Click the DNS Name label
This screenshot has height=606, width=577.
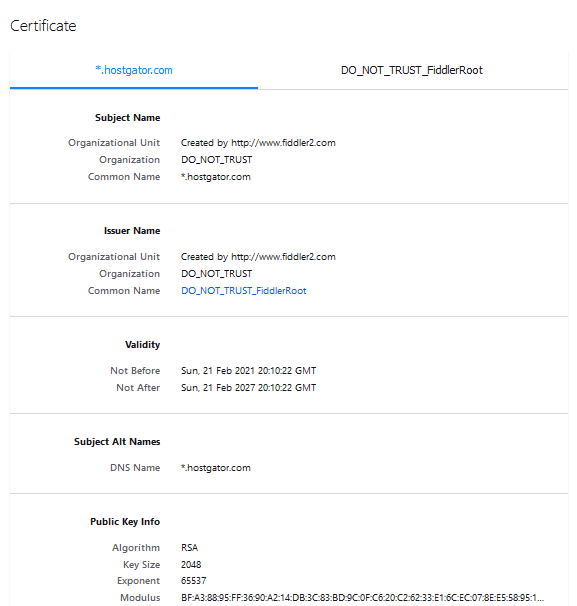135,468
